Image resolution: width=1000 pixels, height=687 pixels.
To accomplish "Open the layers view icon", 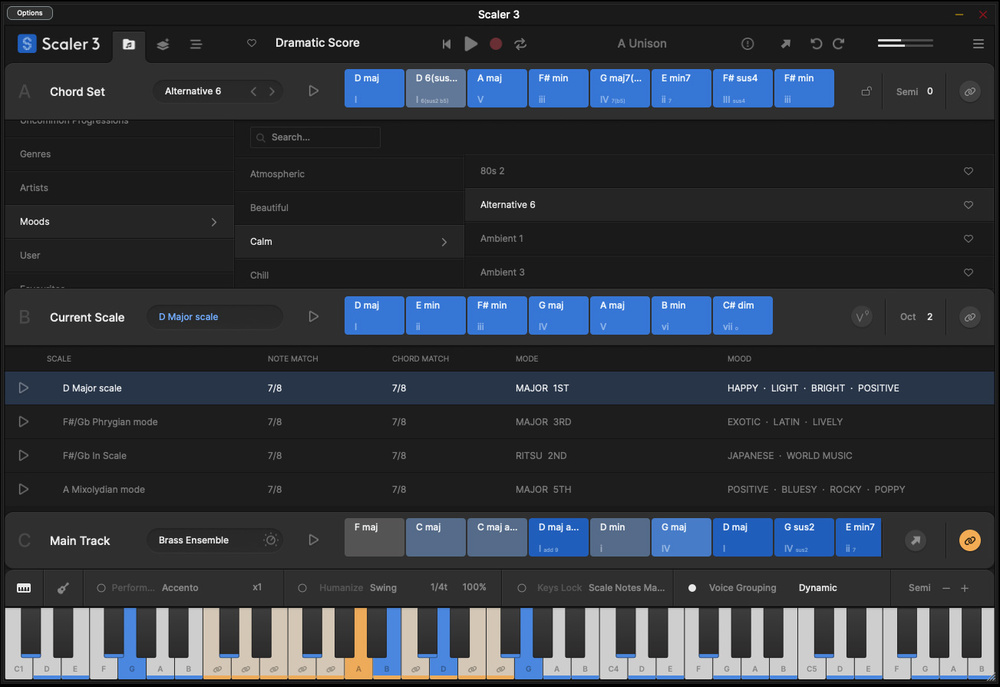I will click(163, 44).
